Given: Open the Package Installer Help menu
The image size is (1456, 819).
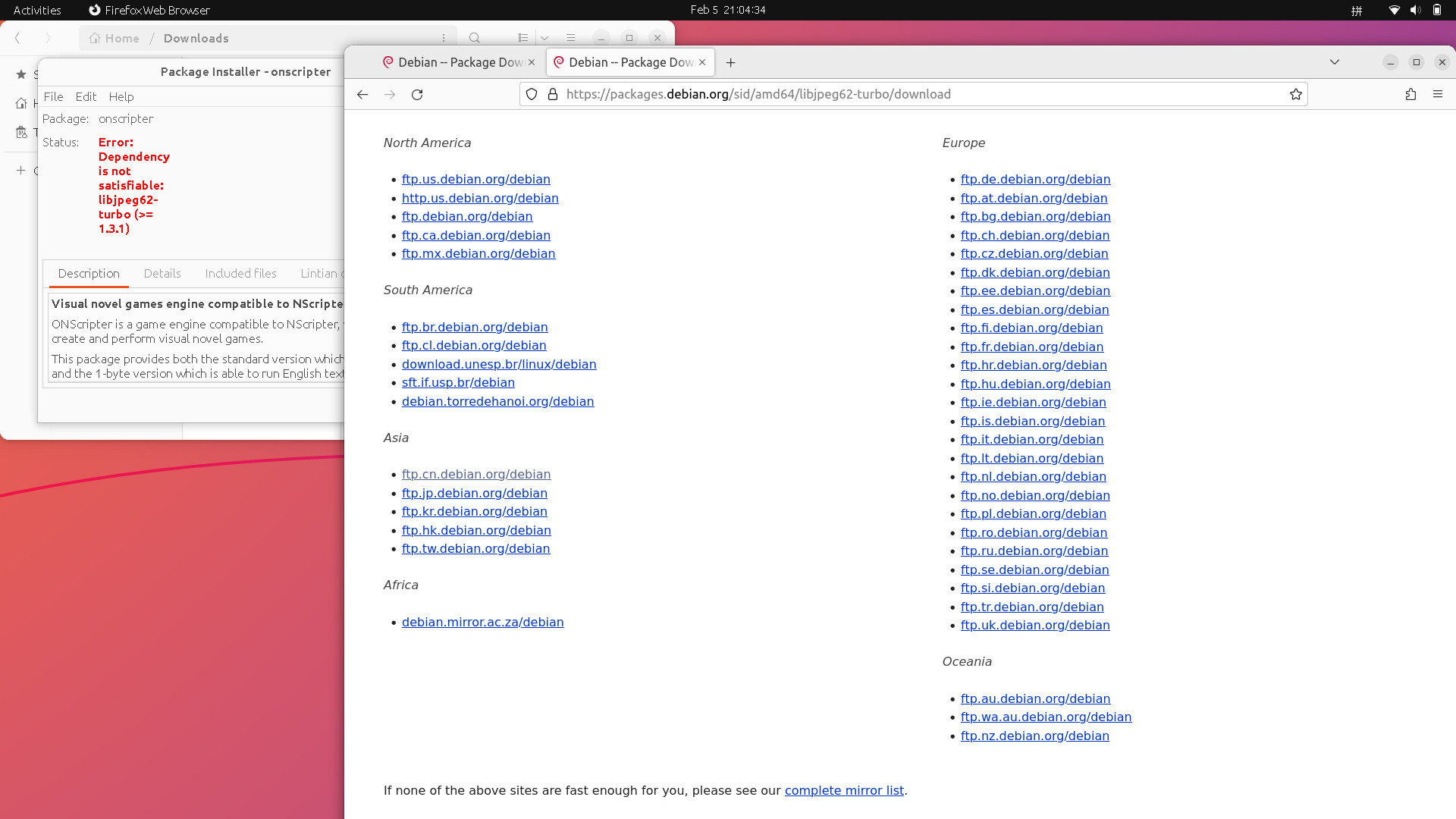Looking at the screenshot, I should (121, 96).
